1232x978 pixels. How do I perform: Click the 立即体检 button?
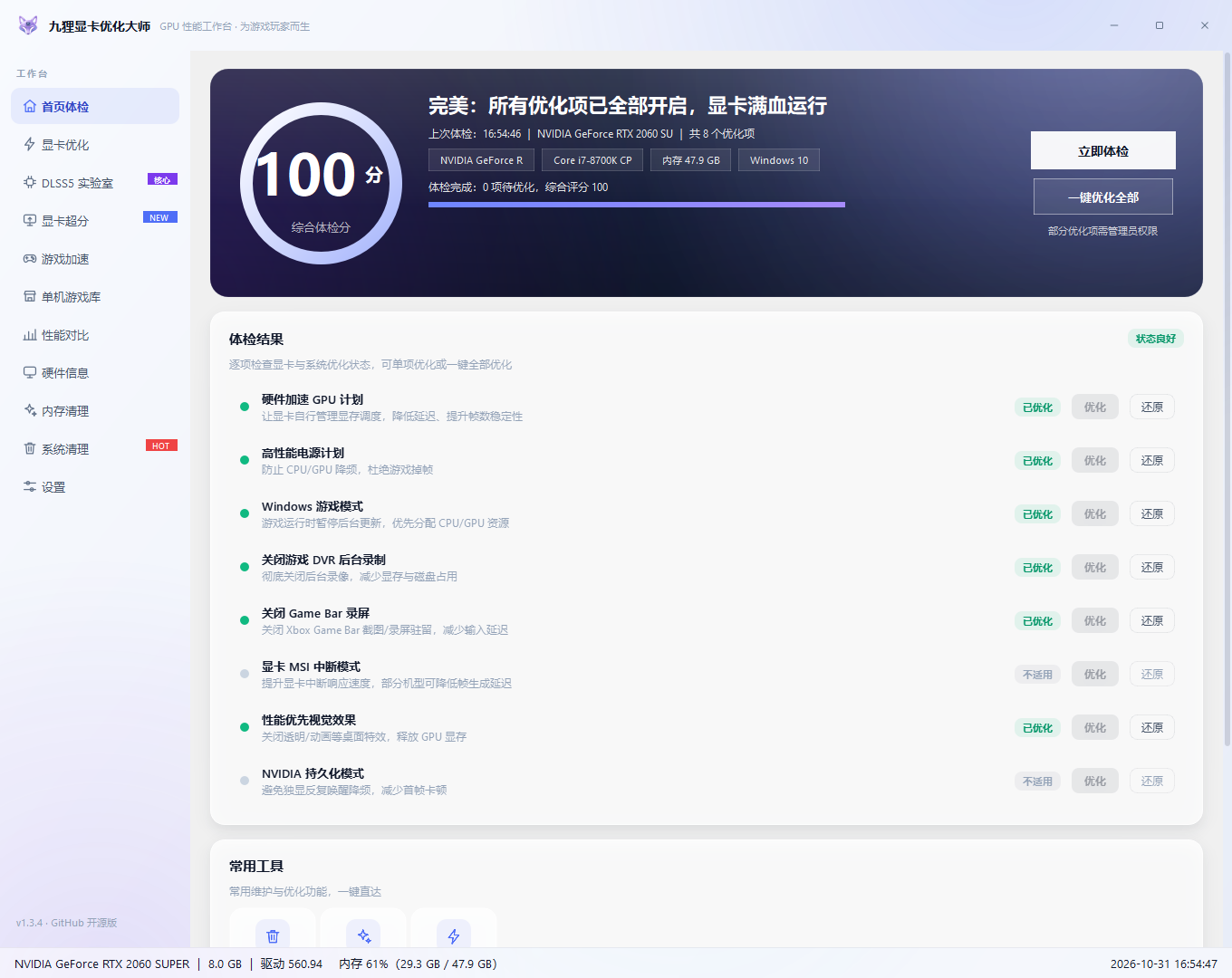pyautogui.click(x=1103, y=150)
